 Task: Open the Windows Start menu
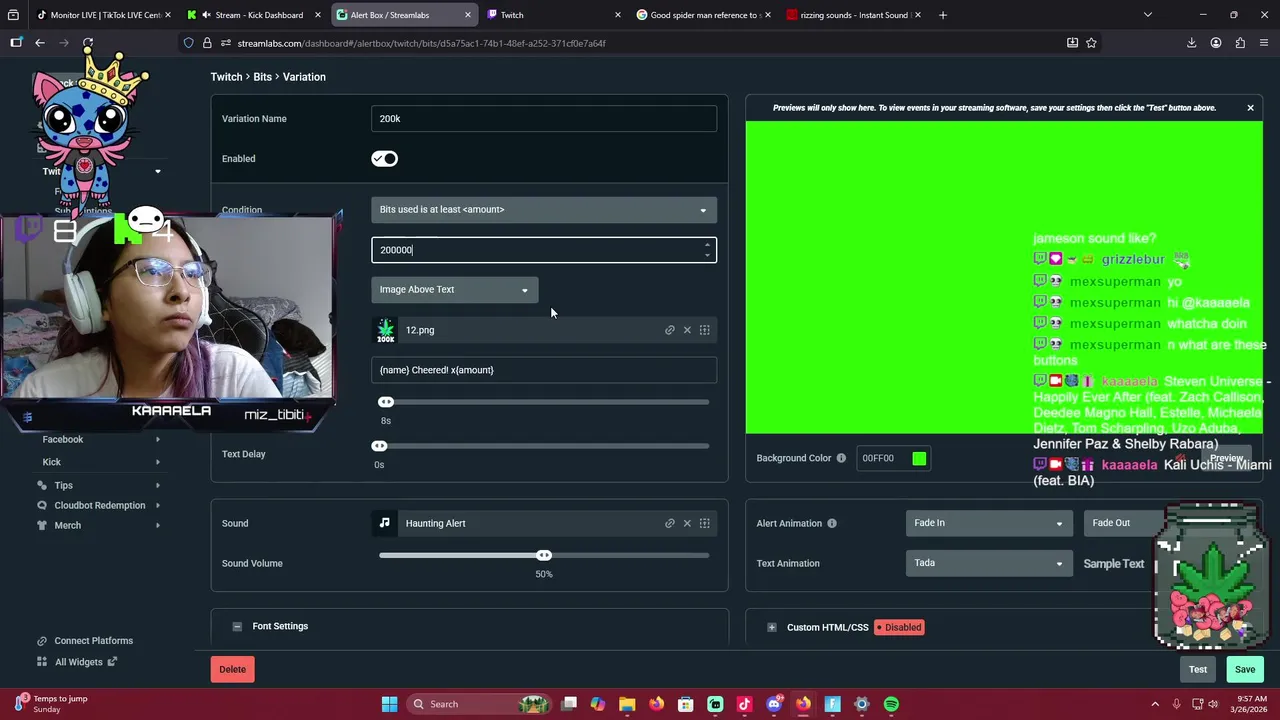(x=389, y=704)
